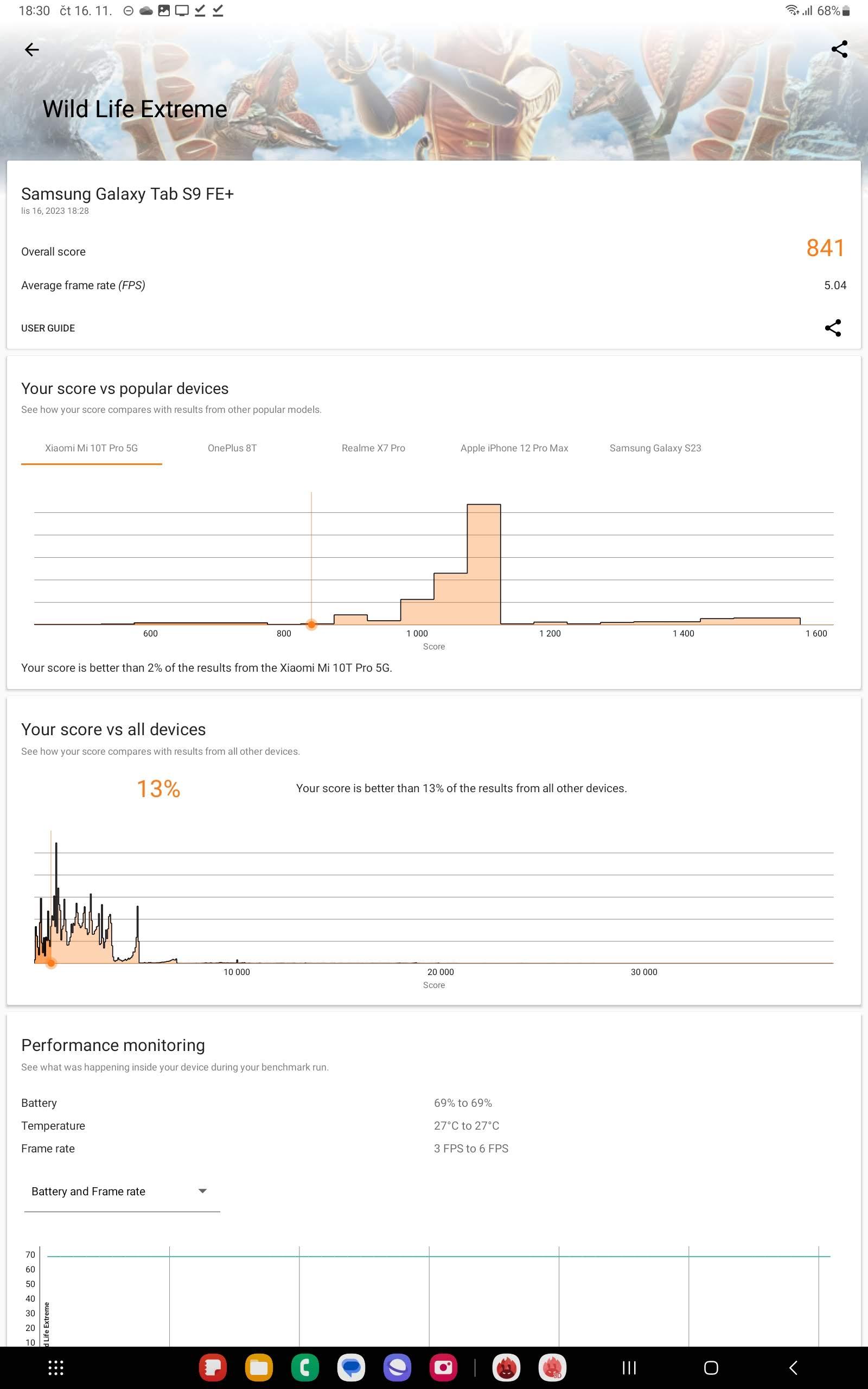The width and height of the screenshot is (868, 1389).
Task: Click the orange score marker on histogram
Action: click(x=311, y=625)
